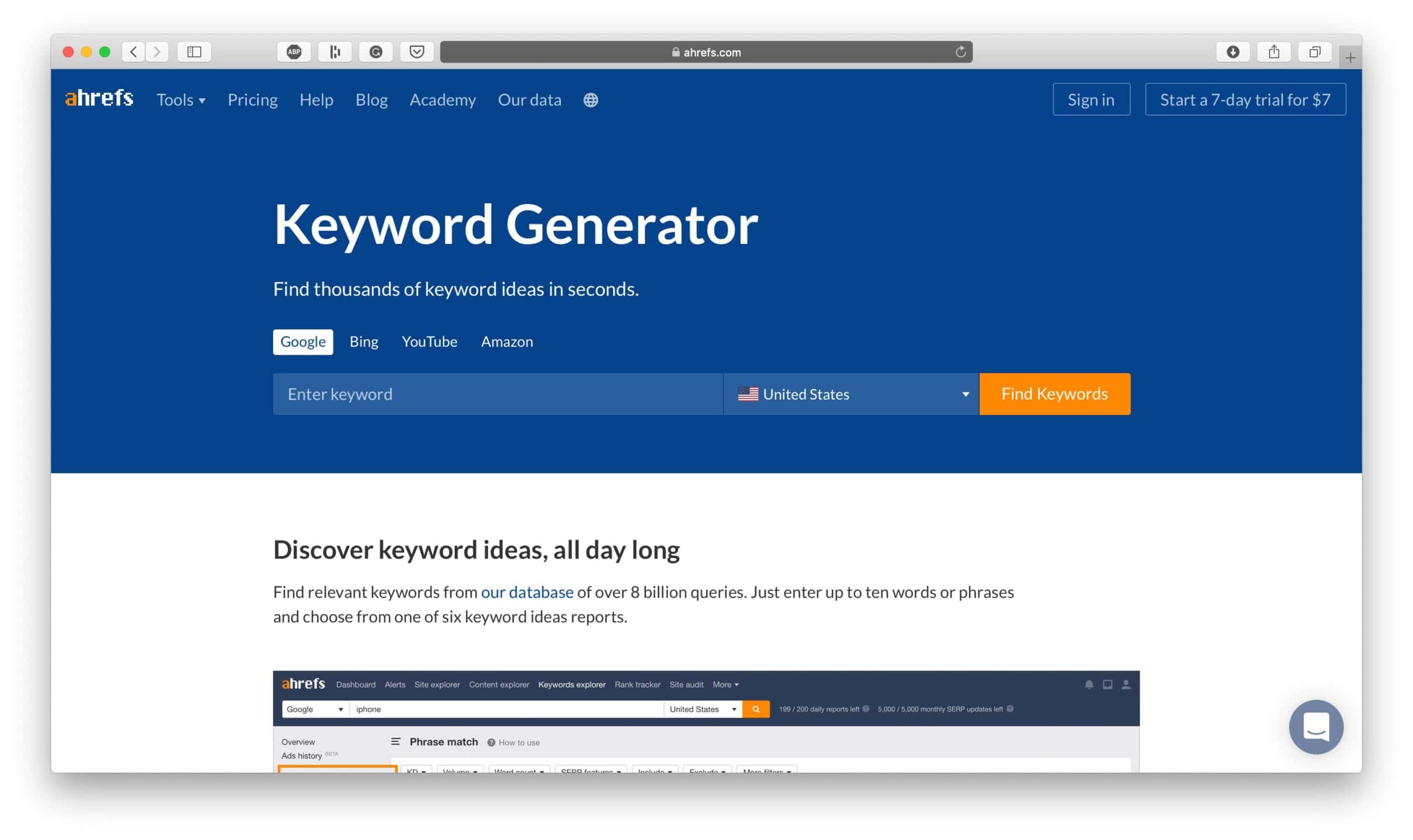Click the orange search button in preview

click(756, 709)
